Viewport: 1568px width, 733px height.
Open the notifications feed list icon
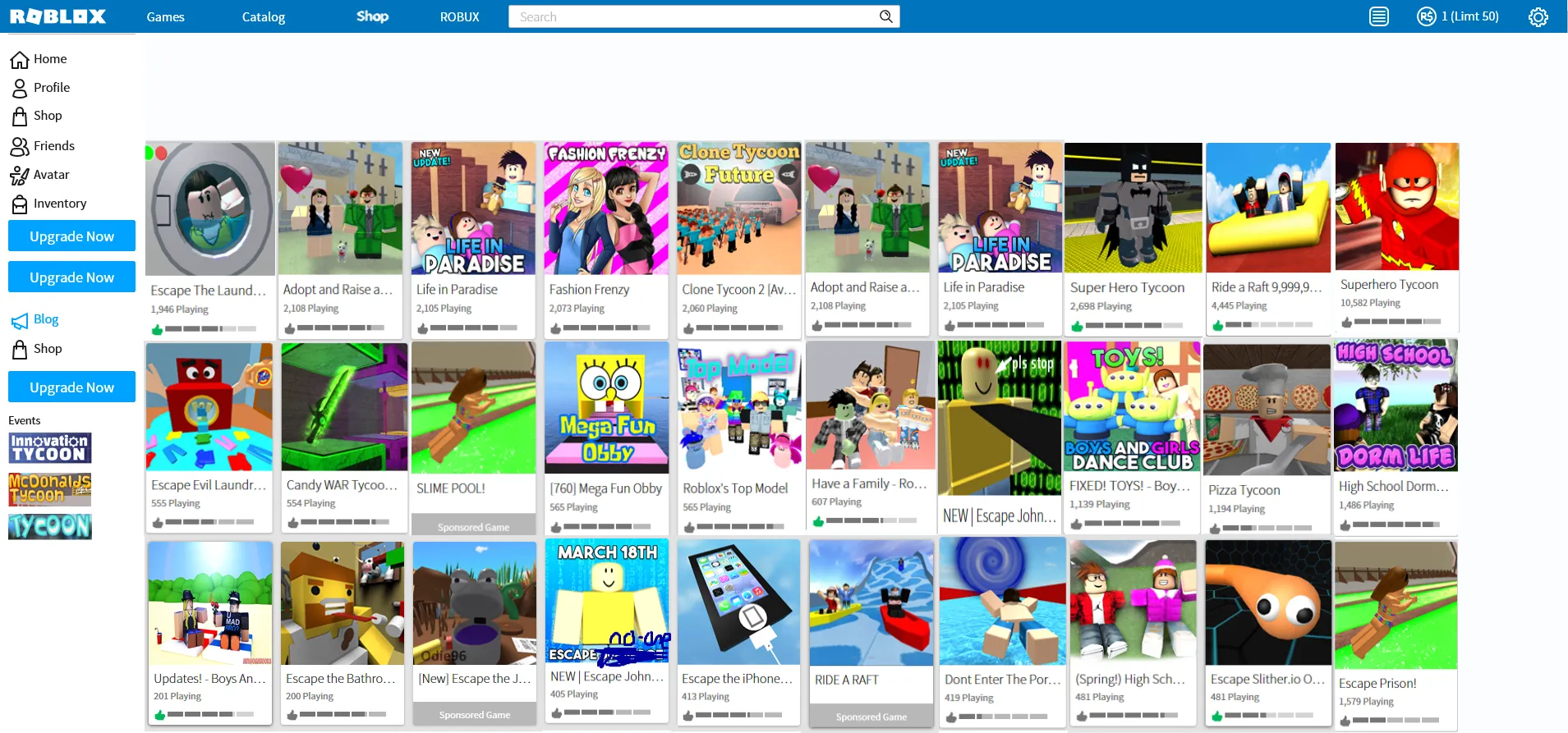click(1378, 16)
